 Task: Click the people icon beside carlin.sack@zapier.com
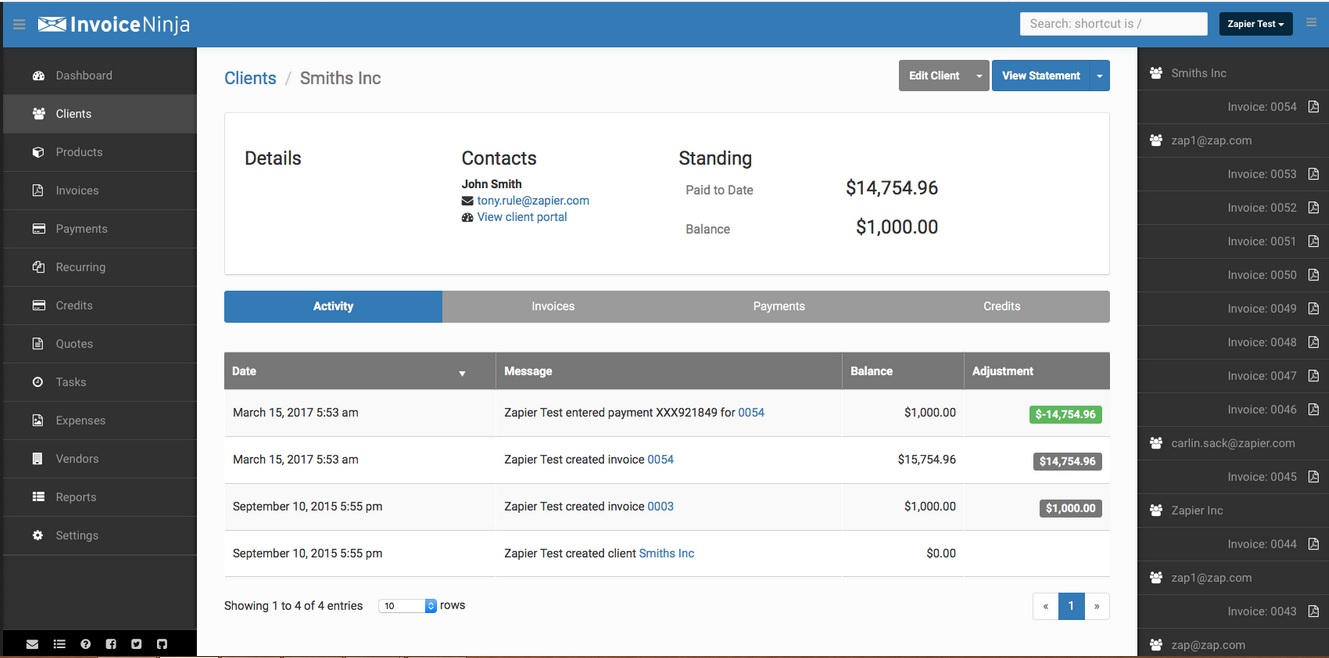(1156, 443)
